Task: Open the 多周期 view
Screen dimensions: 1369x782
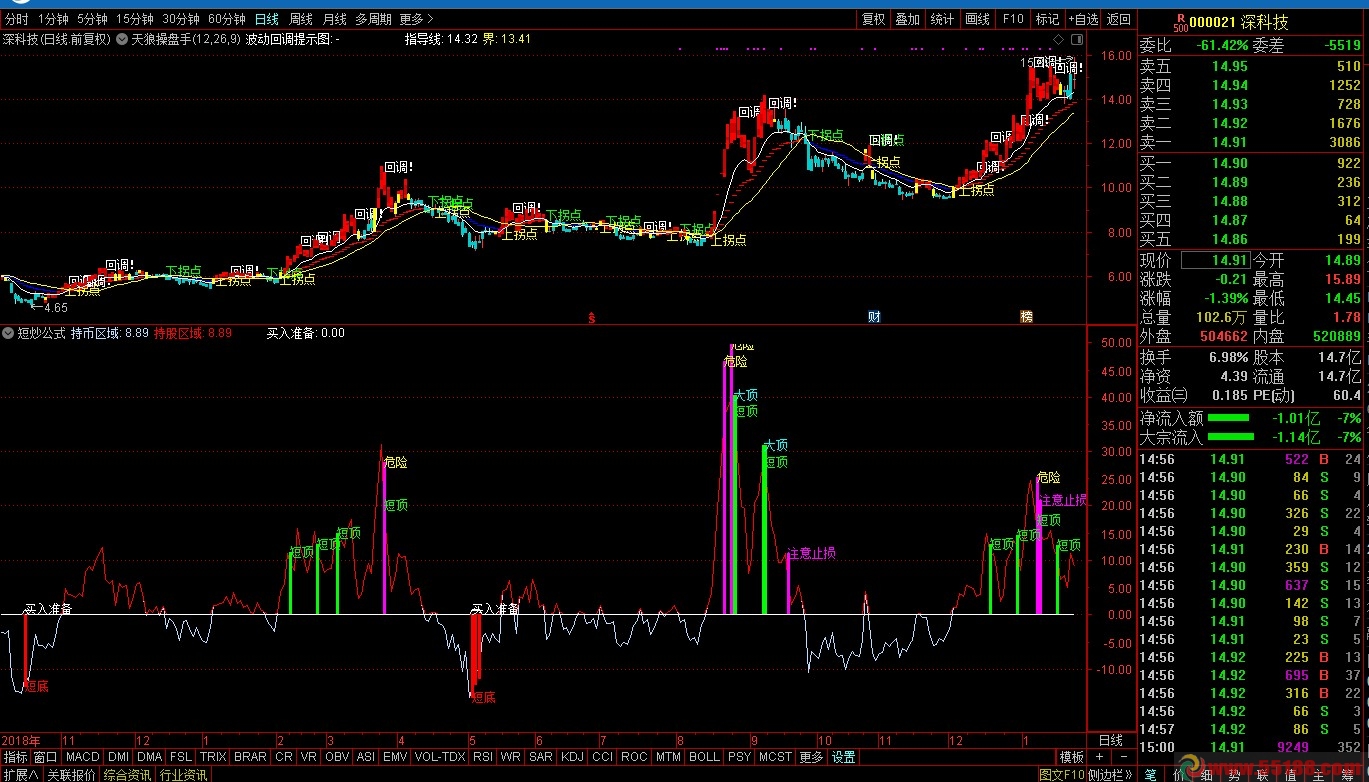Action: point(373,19)
